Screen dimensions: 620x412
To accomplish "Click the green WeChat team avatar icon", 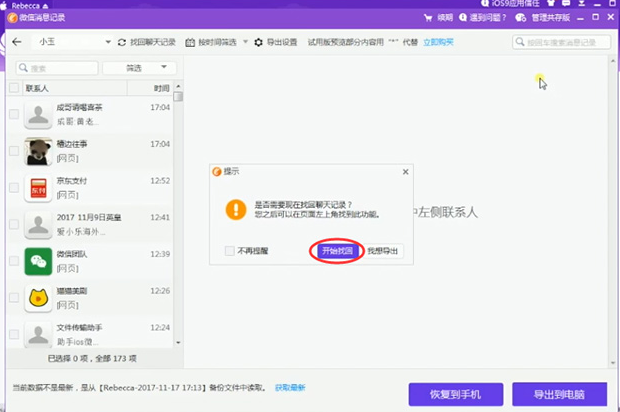I will pos(38,261).
